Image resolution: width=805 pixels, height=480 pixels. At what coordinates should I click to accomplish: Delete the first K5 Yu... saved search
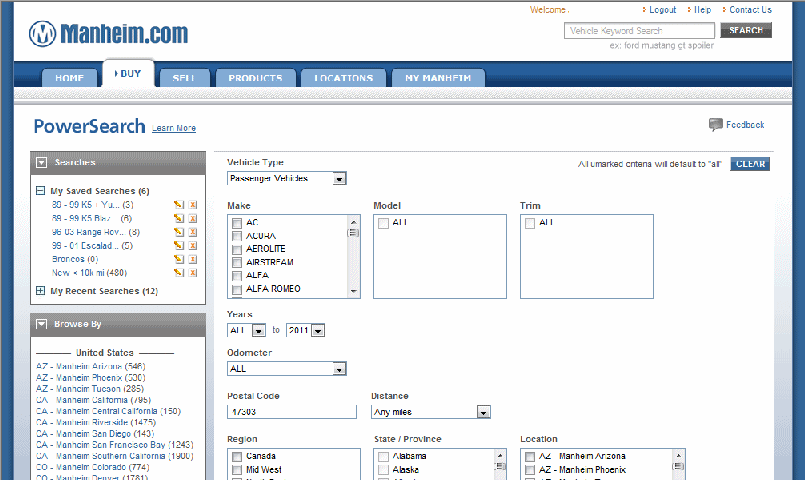(x=193, y=205)
